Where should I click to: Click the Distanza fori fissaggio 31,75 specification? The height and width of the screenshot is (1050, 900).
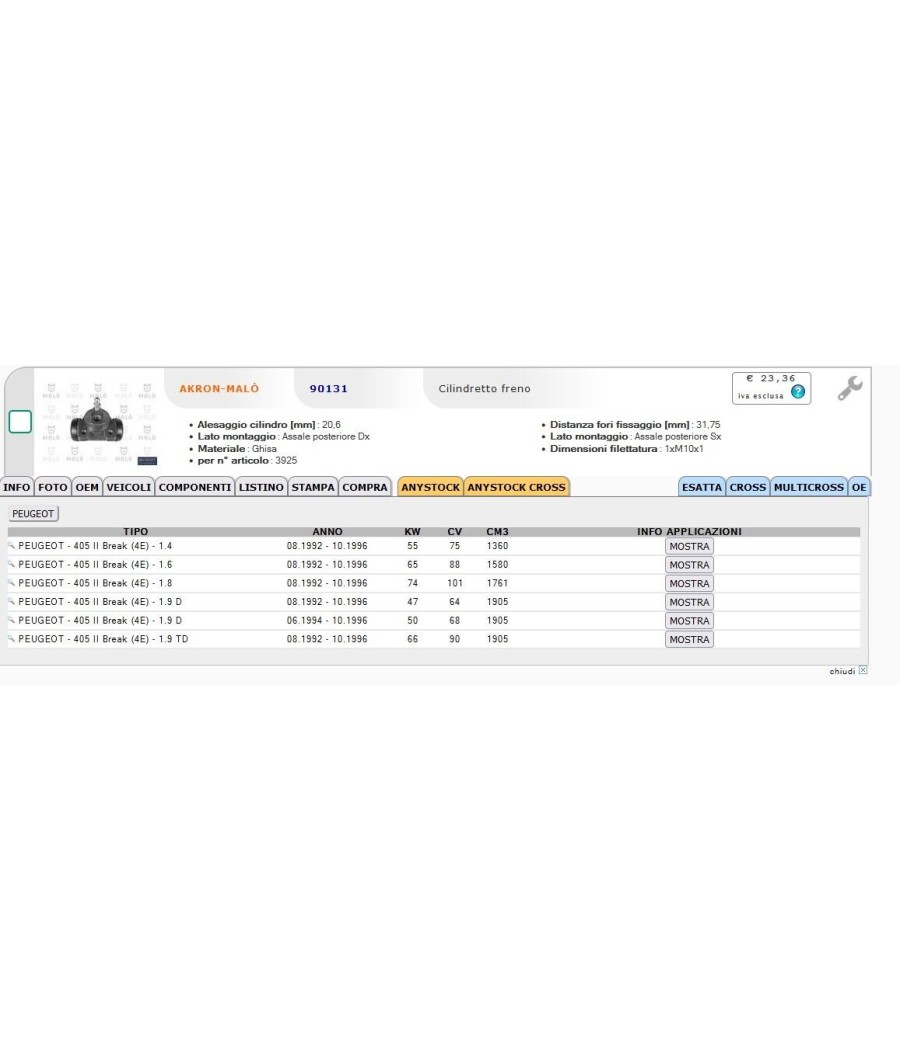tap(635, 425)
